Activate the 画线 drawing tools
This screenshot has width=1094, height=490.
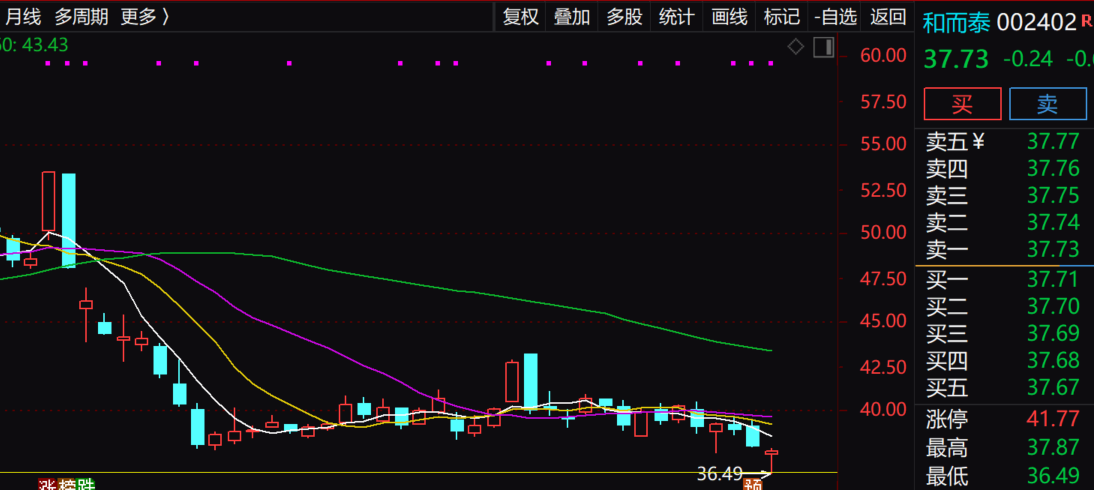(x=729, y=17)
